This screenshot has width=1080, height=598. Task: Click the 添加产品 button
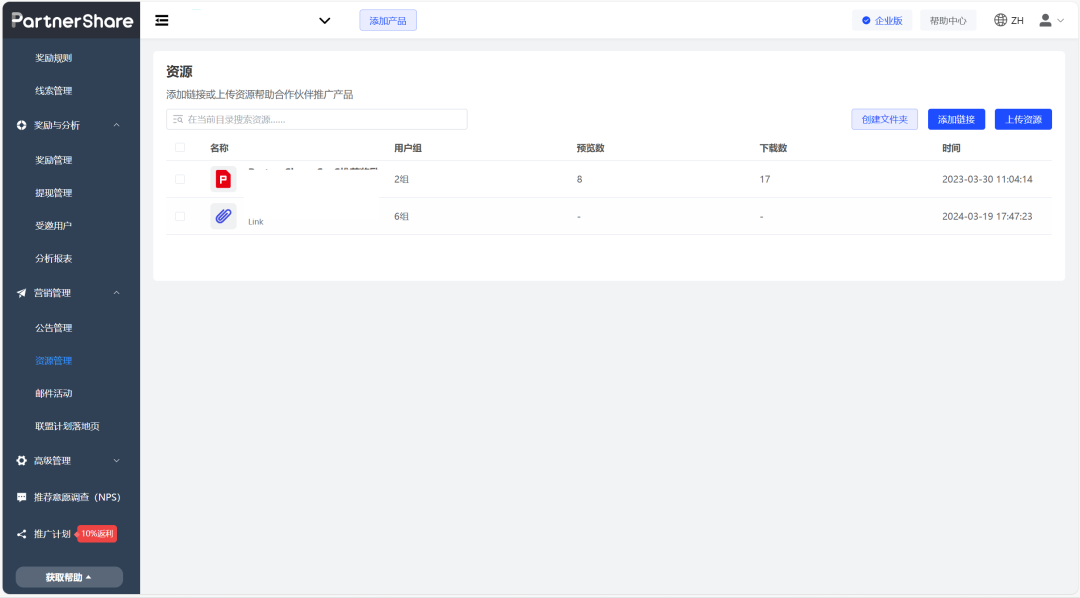[x=388, y=21]
